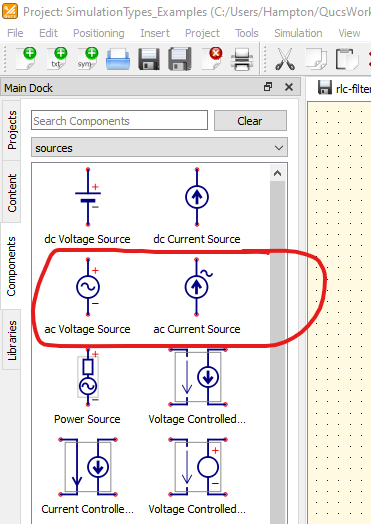Screen dimensions: 371x524
Task: Open the Project menu
Action: coord(202,33)
